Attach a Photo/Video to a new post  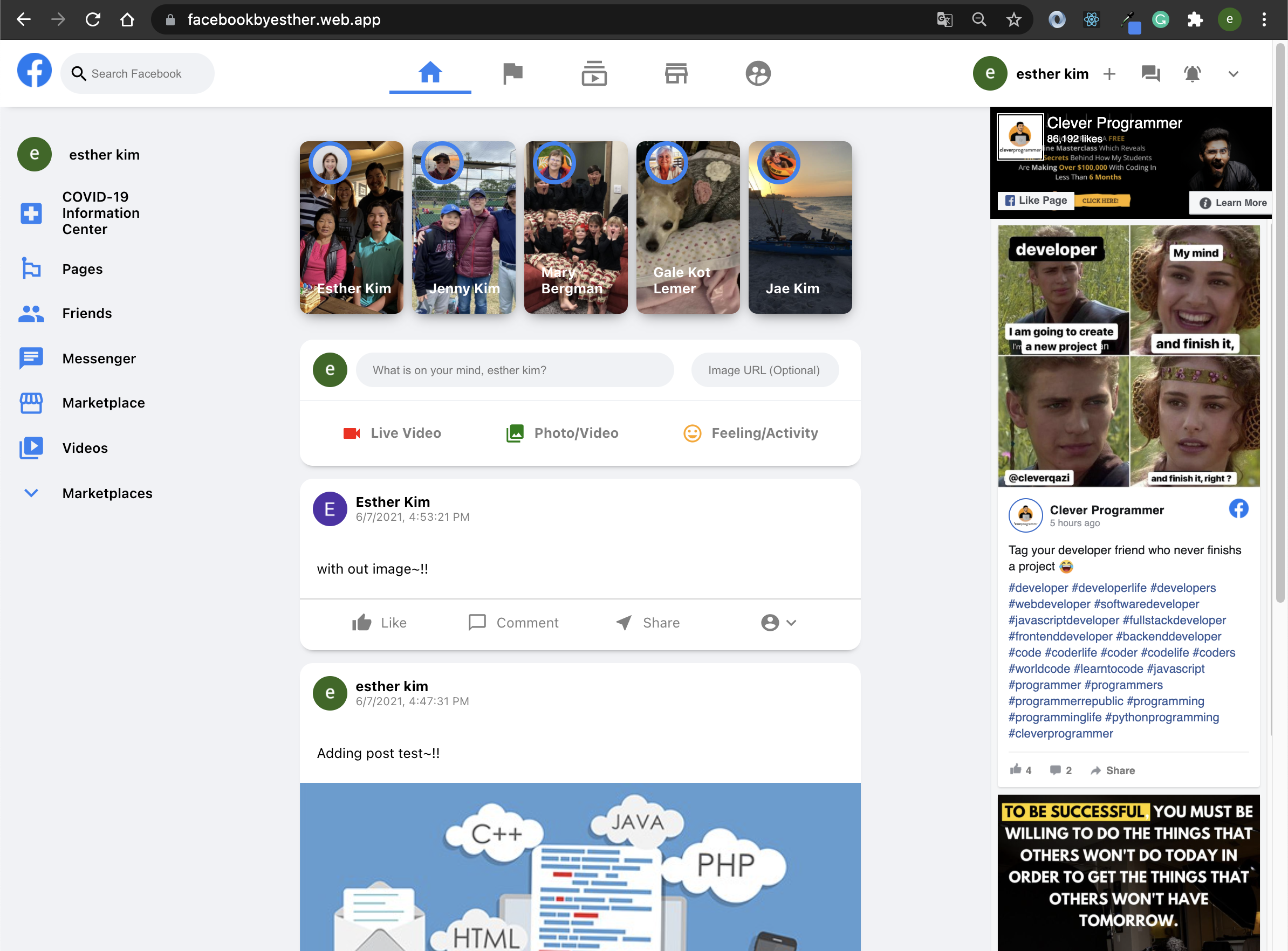click(x=561, y=433)
